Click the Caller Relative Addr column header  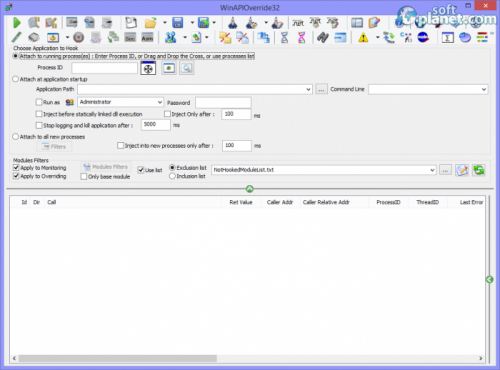pyautogui.click(x=334, y=202)
